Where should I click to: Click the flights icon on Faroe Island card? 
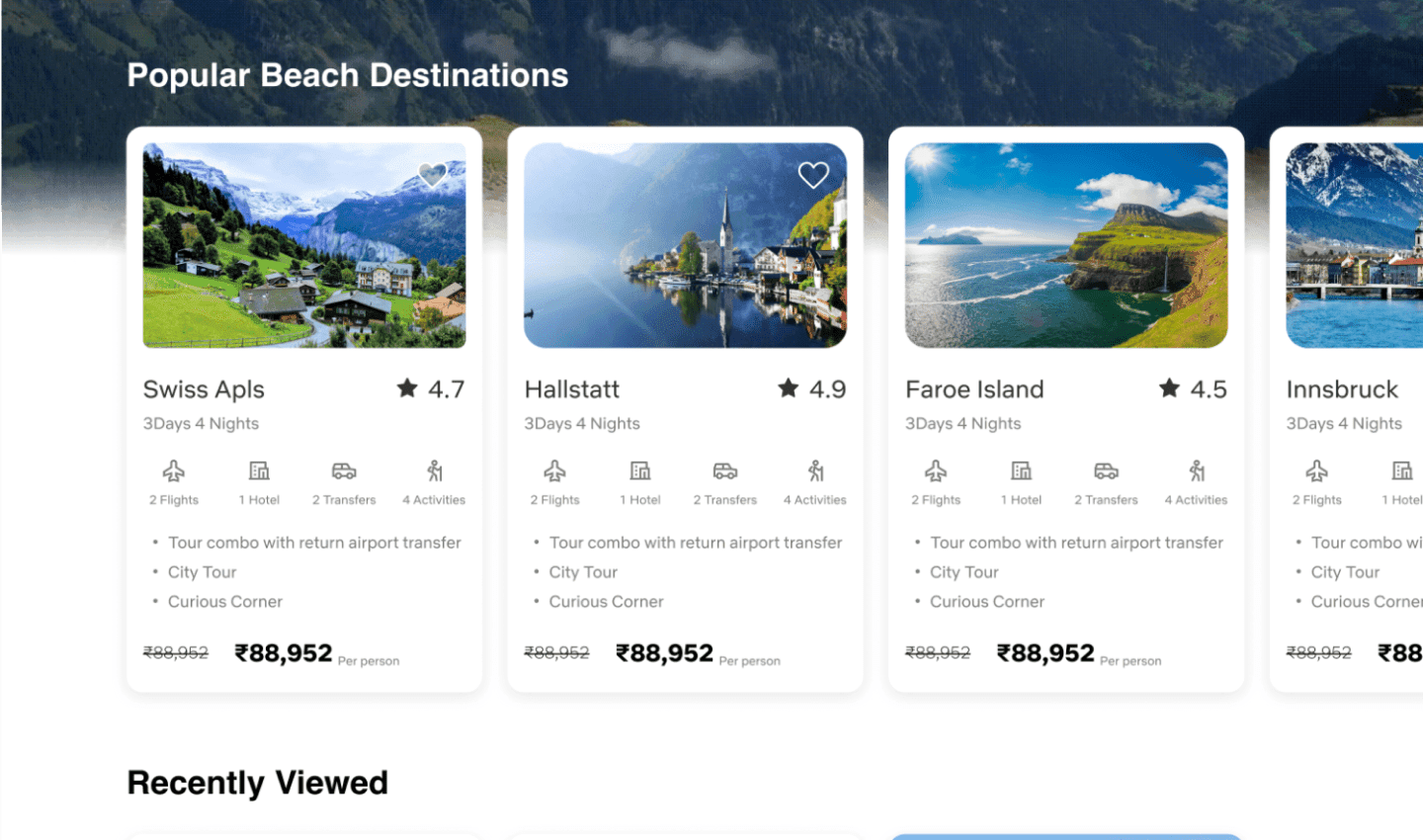(936, 470)
